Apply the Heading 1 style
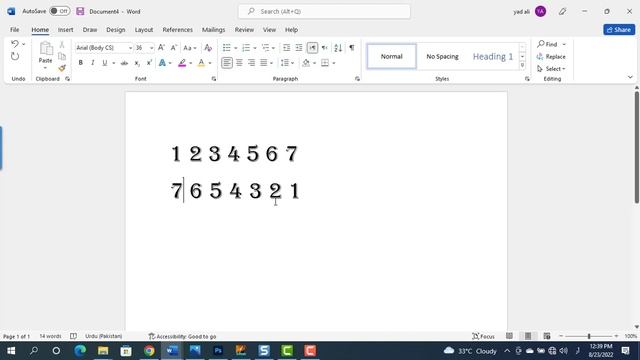 click(x=493, y=56)
